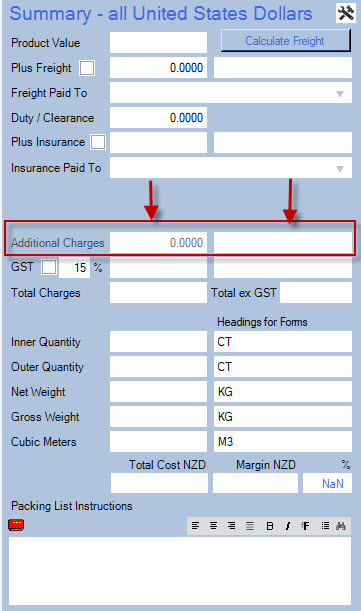Open the tools settings icon
Viewport: 361px width, 611px height.
click(346, 13)
